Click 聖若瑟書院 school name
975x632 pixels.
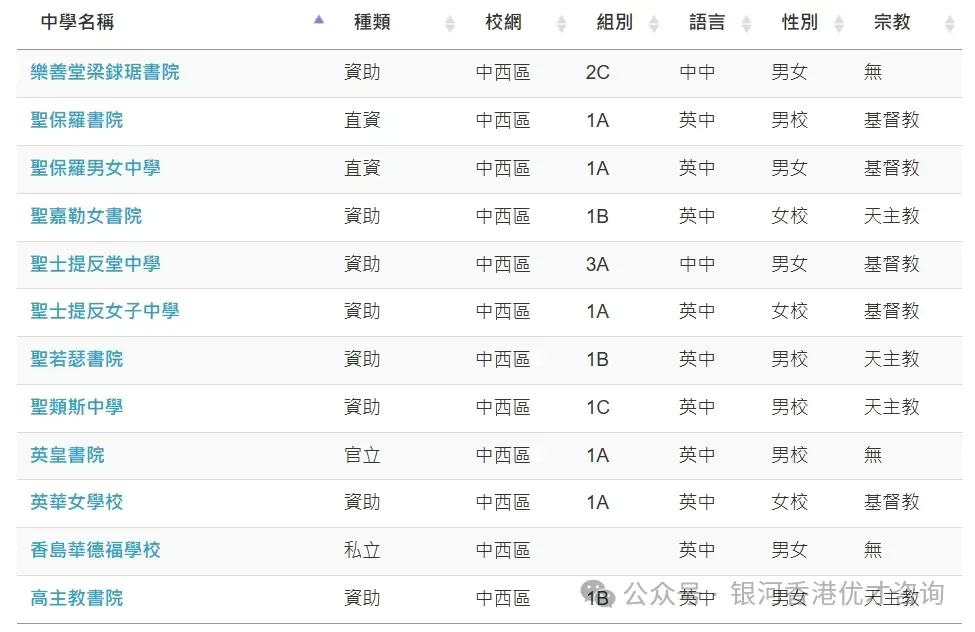click(x=77, y=359)
